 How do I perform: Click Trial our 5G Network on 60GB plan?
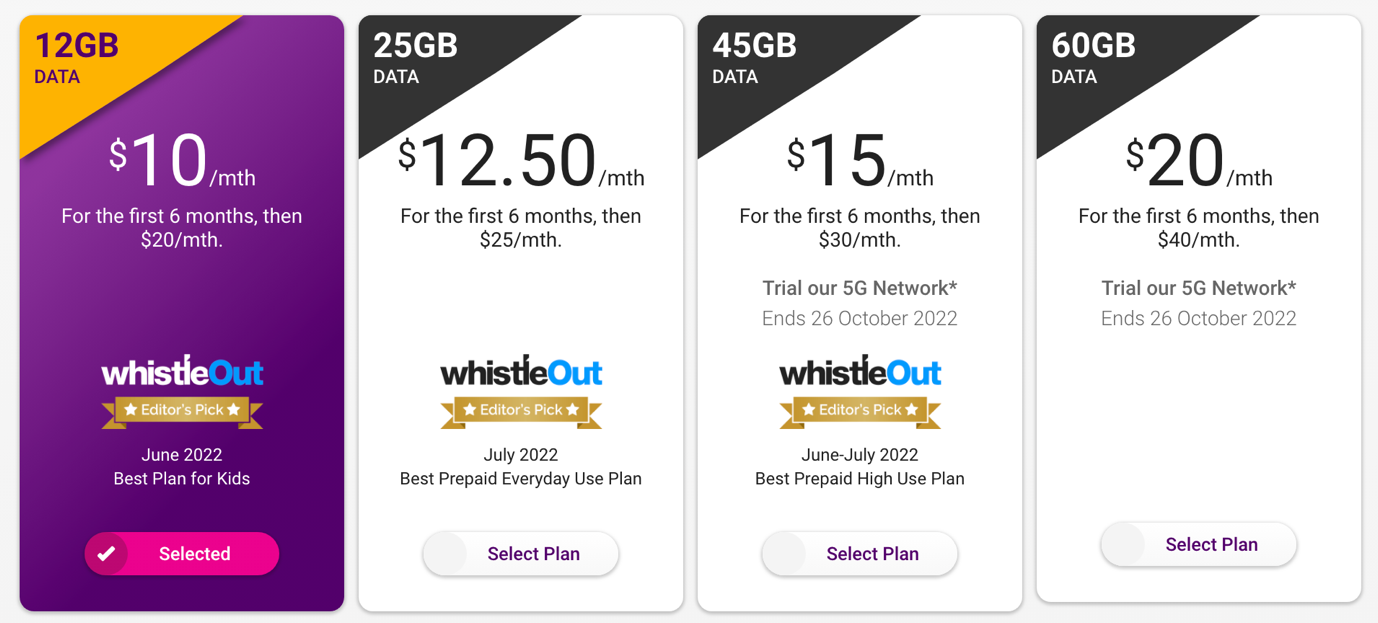coord(1198,289)
